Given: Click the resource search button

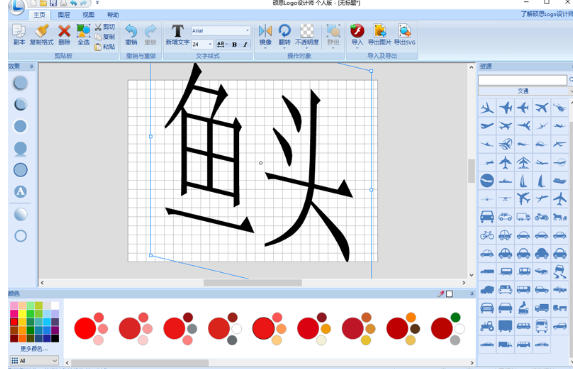Looking at the screenshot, I should [570, 80].
